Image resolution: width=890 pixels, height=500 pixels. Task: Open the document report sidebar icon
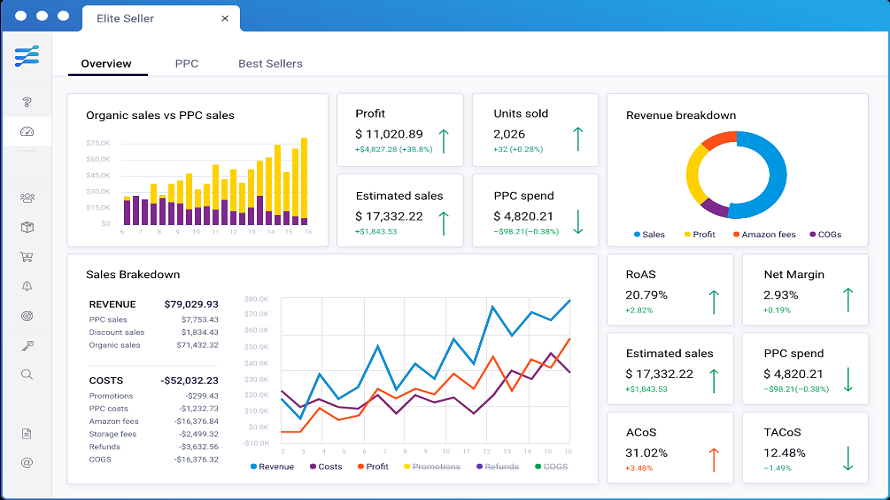[x=27, y=434]
